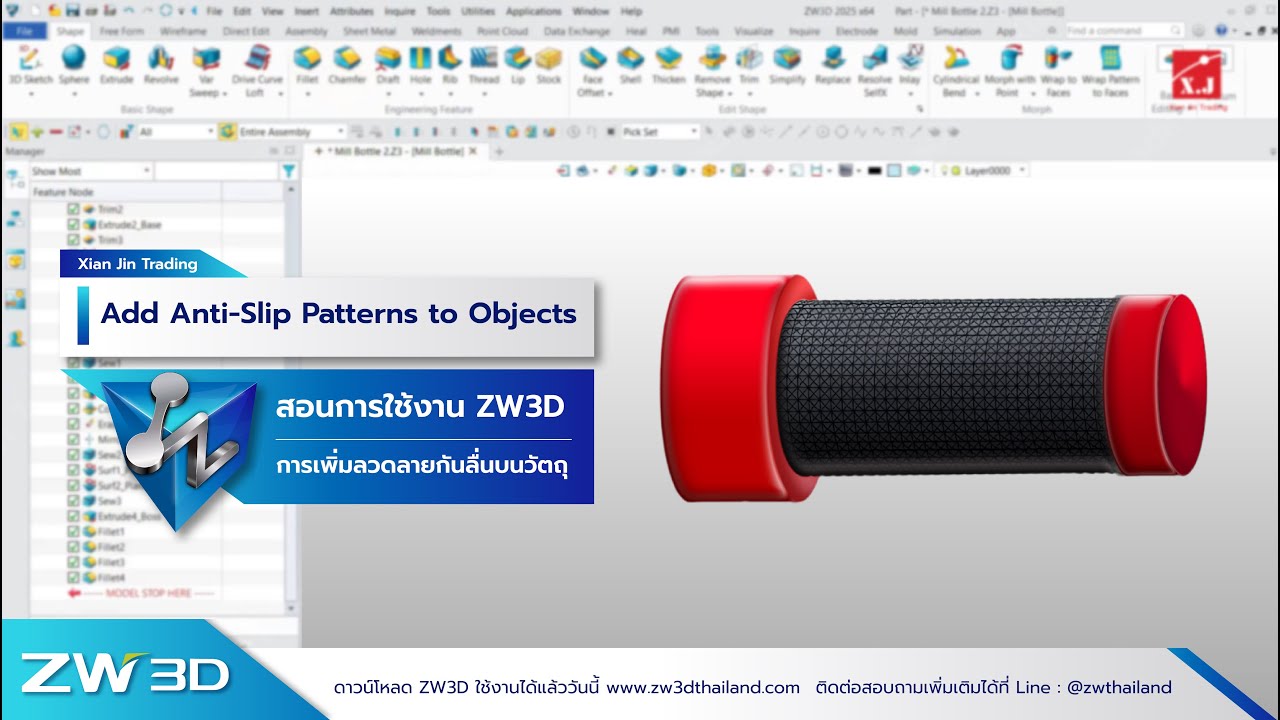Open the Attributes menu
The image size is (1280, 720).
point(352,11)
